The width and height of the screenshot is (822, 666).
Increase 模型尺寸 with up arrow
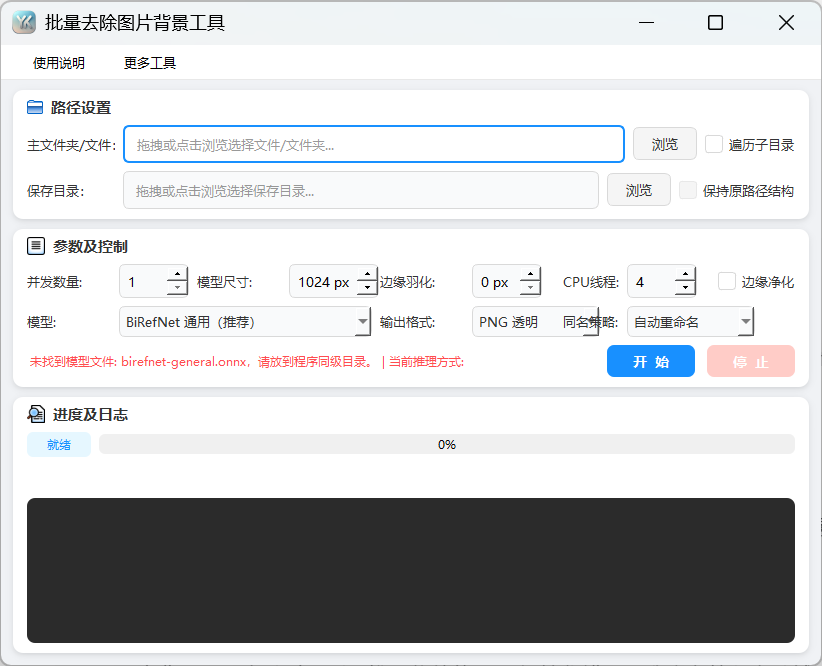click(x=367, y=274)
